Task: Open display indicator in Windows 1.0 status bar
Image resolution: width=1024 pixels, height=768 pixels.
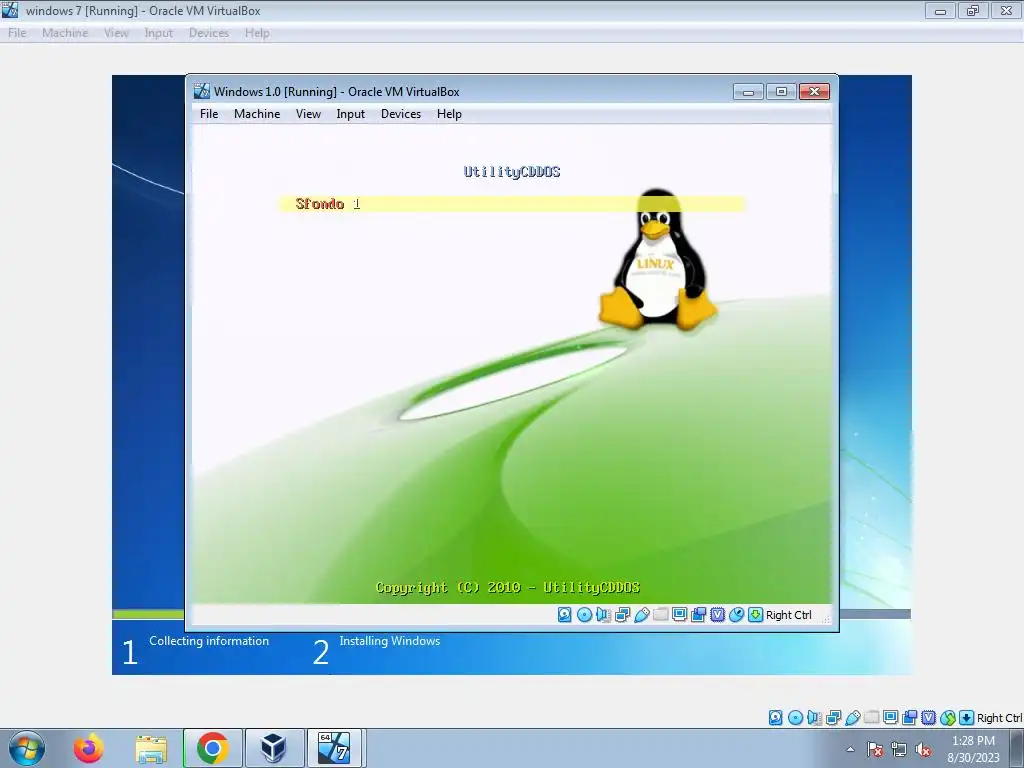Action: [x=679, y=615]
